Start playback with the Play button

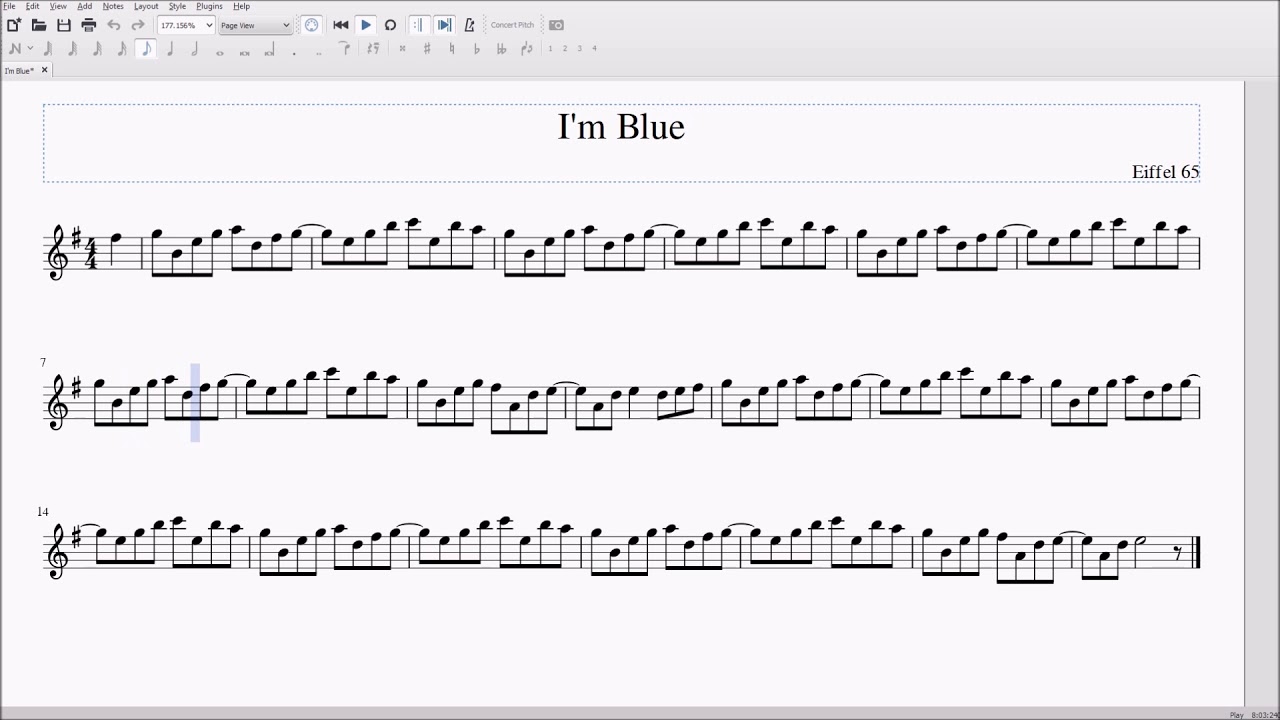(x=366, y=25)
